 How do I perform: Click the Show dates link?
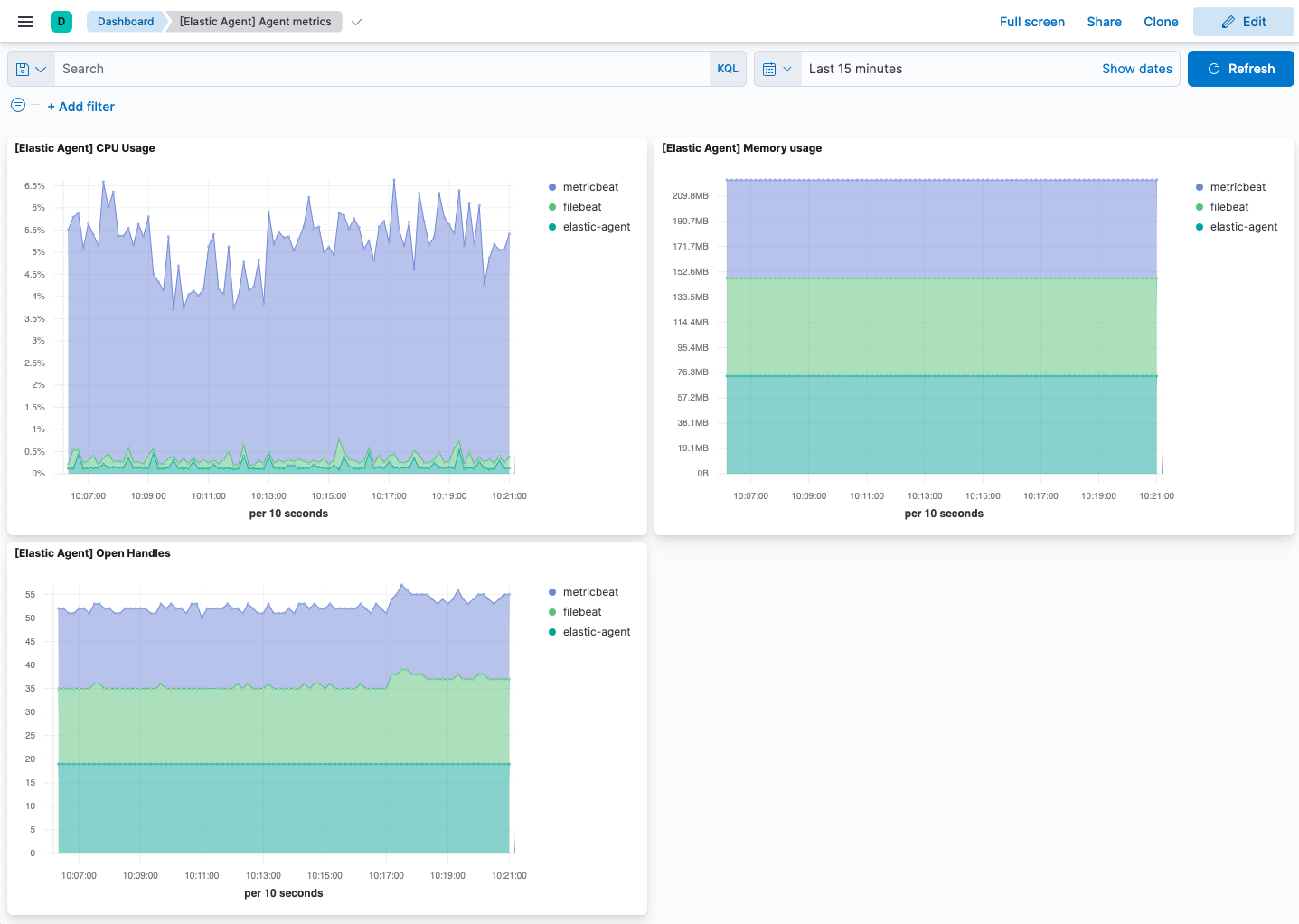pyautogui.click(x=1136, y=68)
